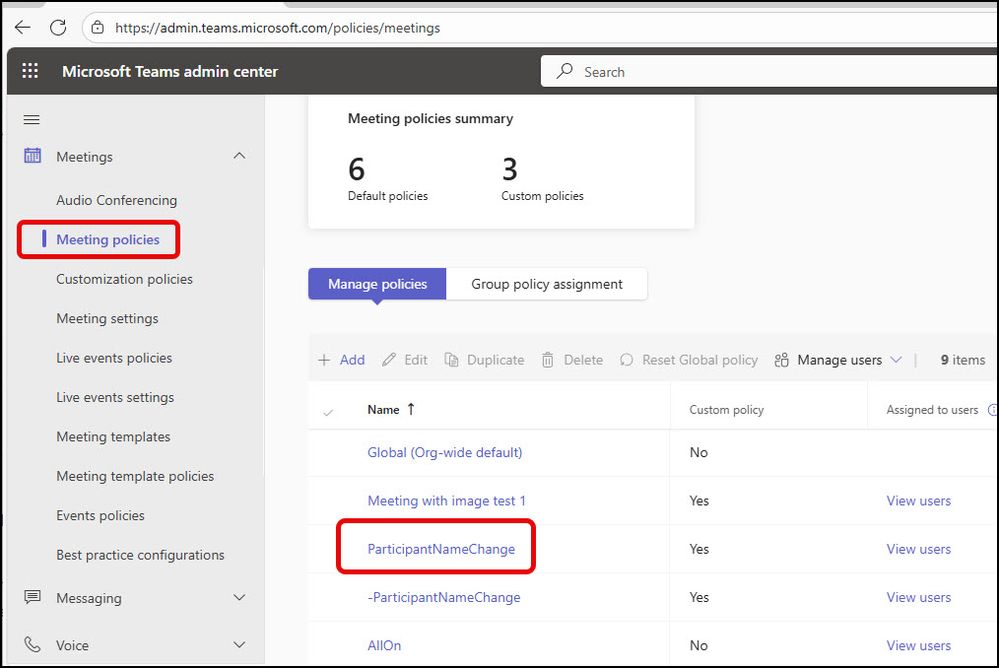View users for ParticipantNameChange row
999x668 pixels.
click(918, 549)
